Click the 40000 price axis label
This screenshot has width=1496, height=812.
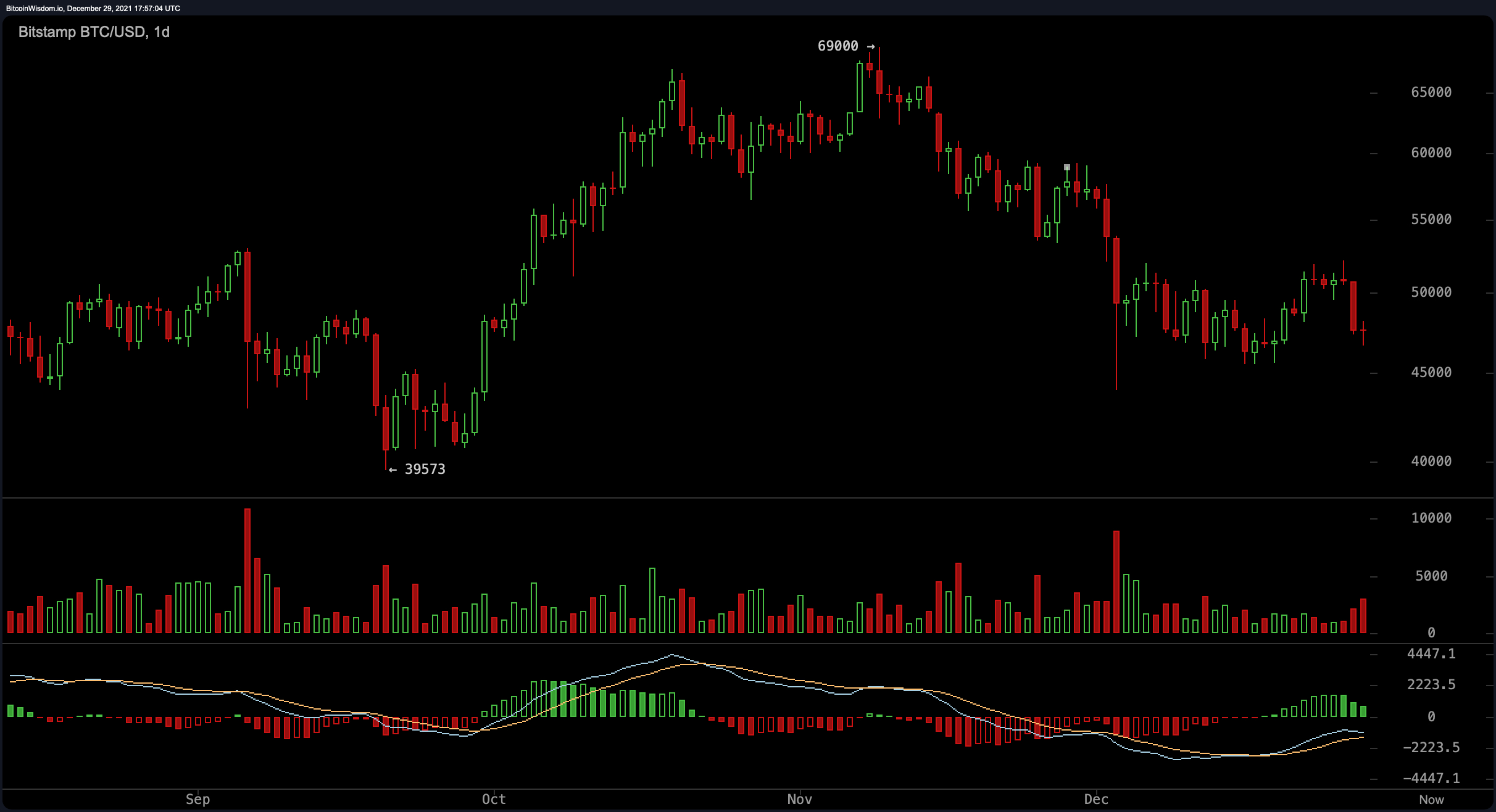click(1431, 462)
